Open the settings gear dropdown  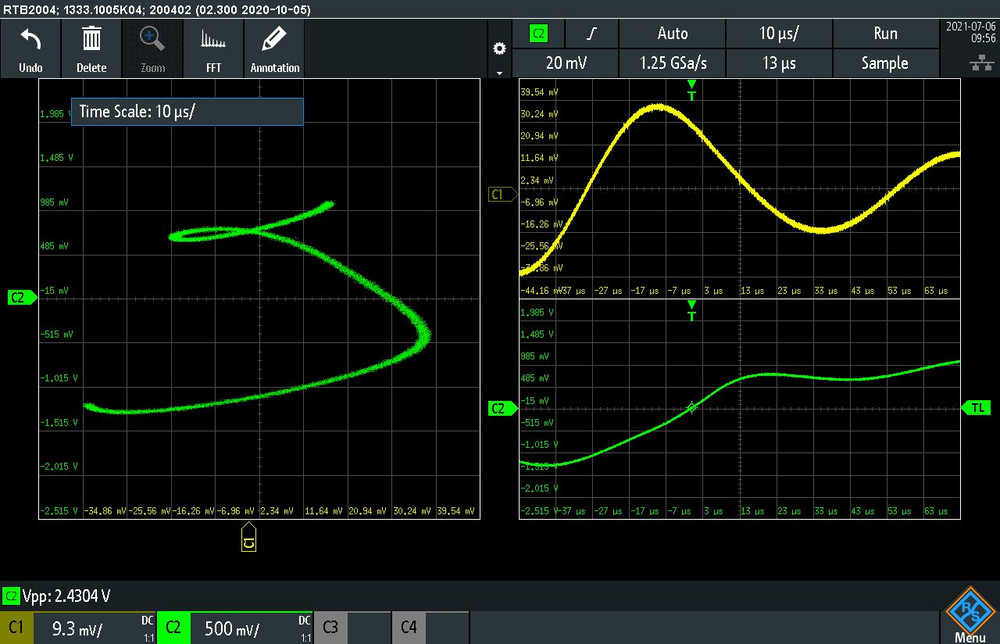pyautogui.click(x=499, y=49)
